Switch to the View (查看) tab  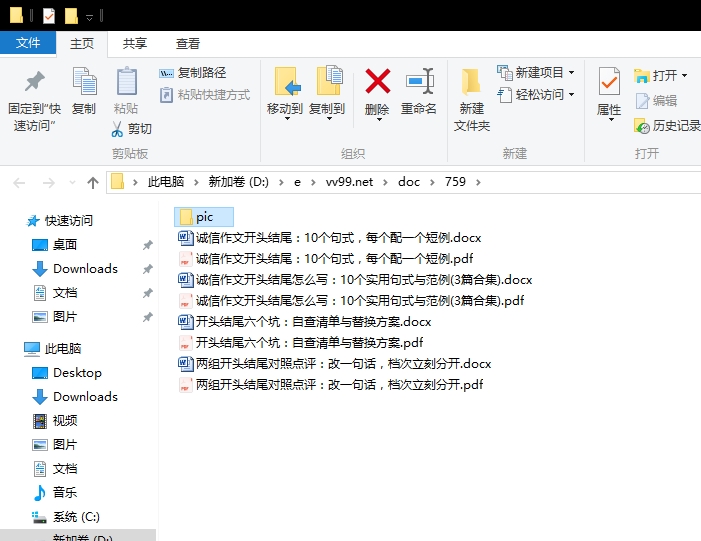(x=188, y=44)
